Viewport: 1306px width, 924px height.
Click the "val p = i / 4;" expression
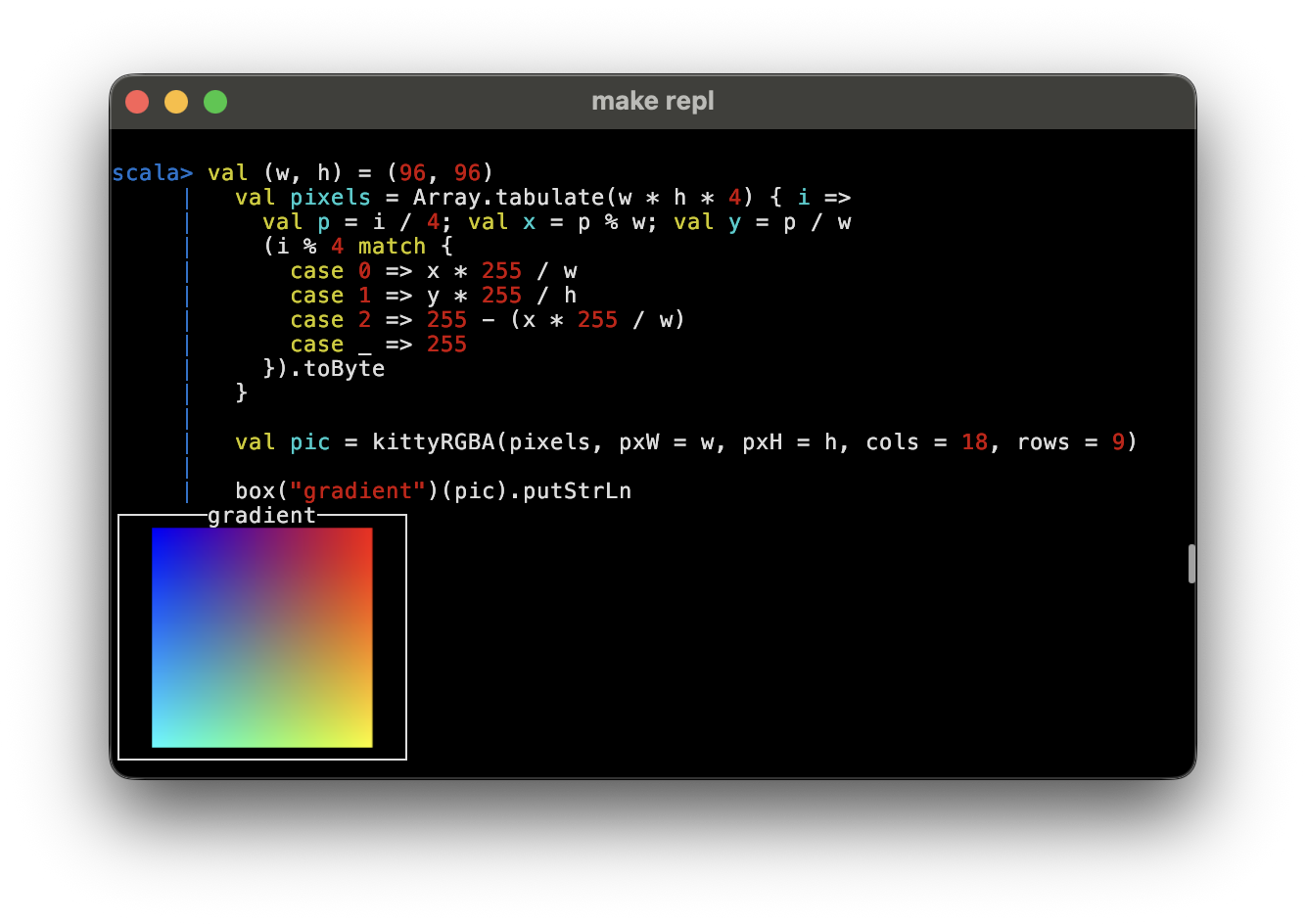(x=357, y=222)
